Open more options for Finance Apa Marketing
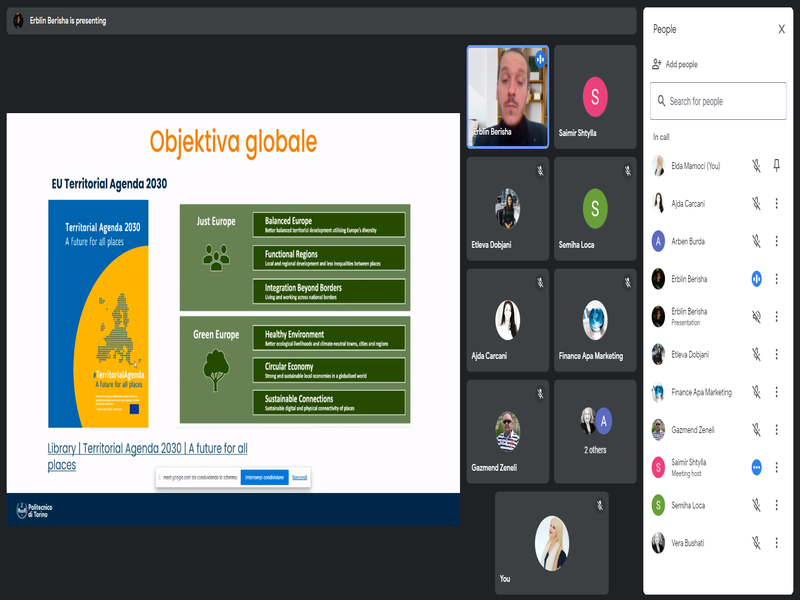The image size is (800, 600). tap(777, 392)
